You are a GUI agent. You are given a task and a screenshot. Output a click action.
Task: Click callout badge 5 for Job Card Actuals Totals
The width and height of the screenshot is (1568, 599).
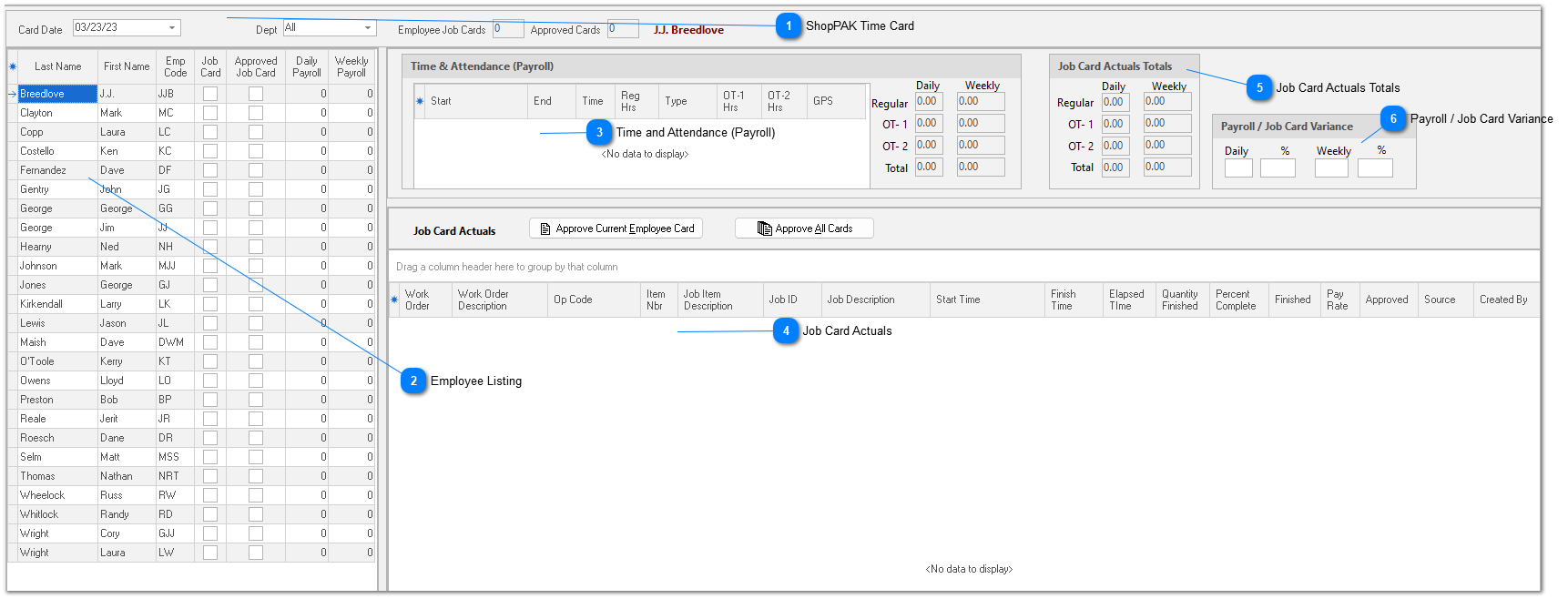click(x=1259, y=87)
